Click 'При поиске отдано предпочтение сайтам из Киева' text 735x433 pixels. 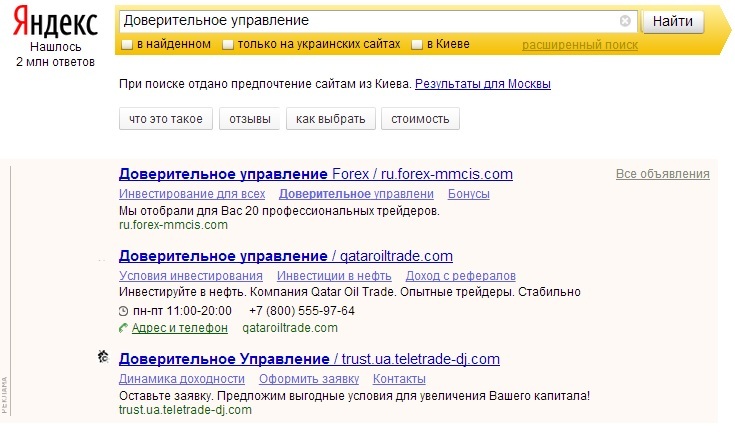265,84
